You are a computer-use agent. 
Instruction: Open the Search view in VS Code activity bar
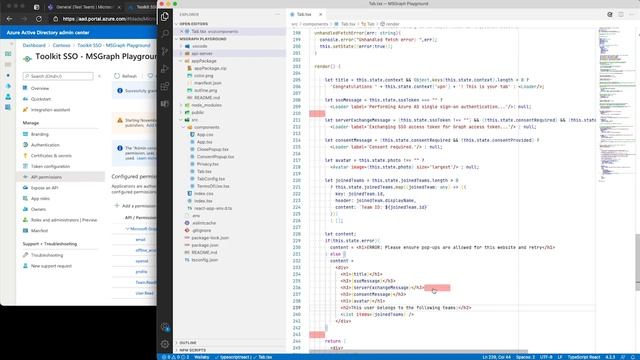click(165, 33)
